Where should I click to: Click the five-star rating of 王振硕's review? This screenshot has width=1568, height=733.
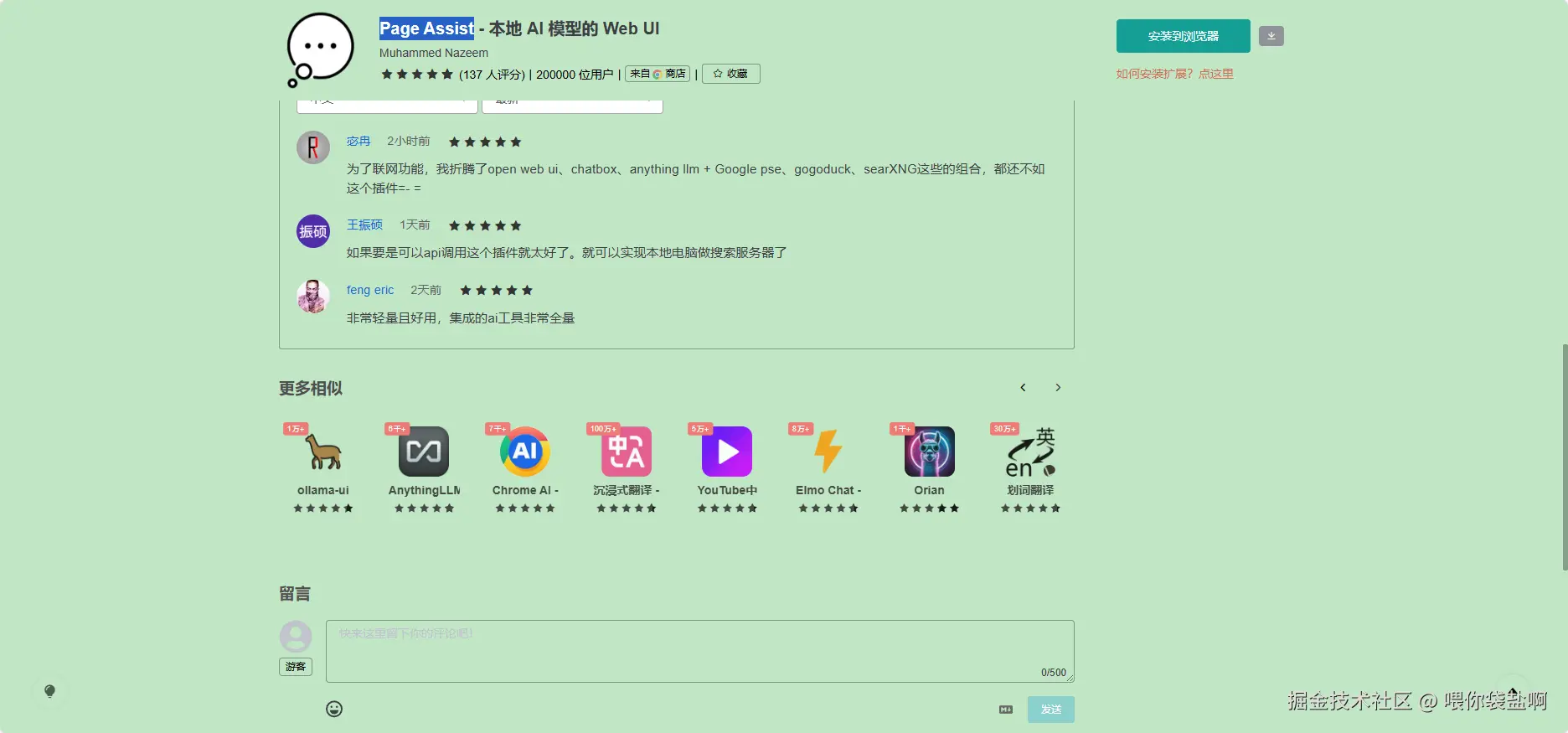[485, 225]
